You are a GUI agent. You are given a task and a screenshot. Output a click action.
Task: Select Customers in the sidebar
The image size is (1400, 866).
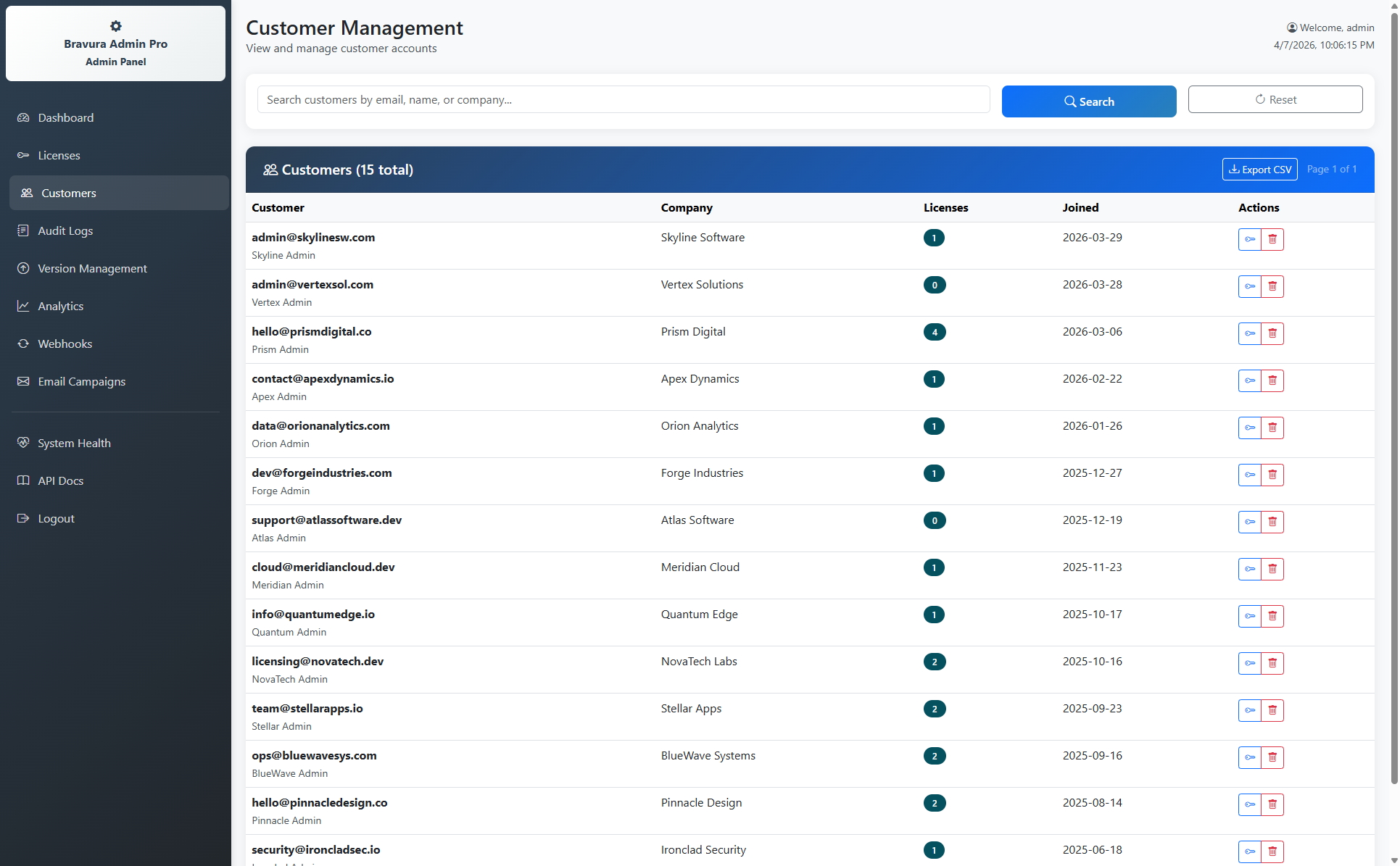tap(119, 193)
